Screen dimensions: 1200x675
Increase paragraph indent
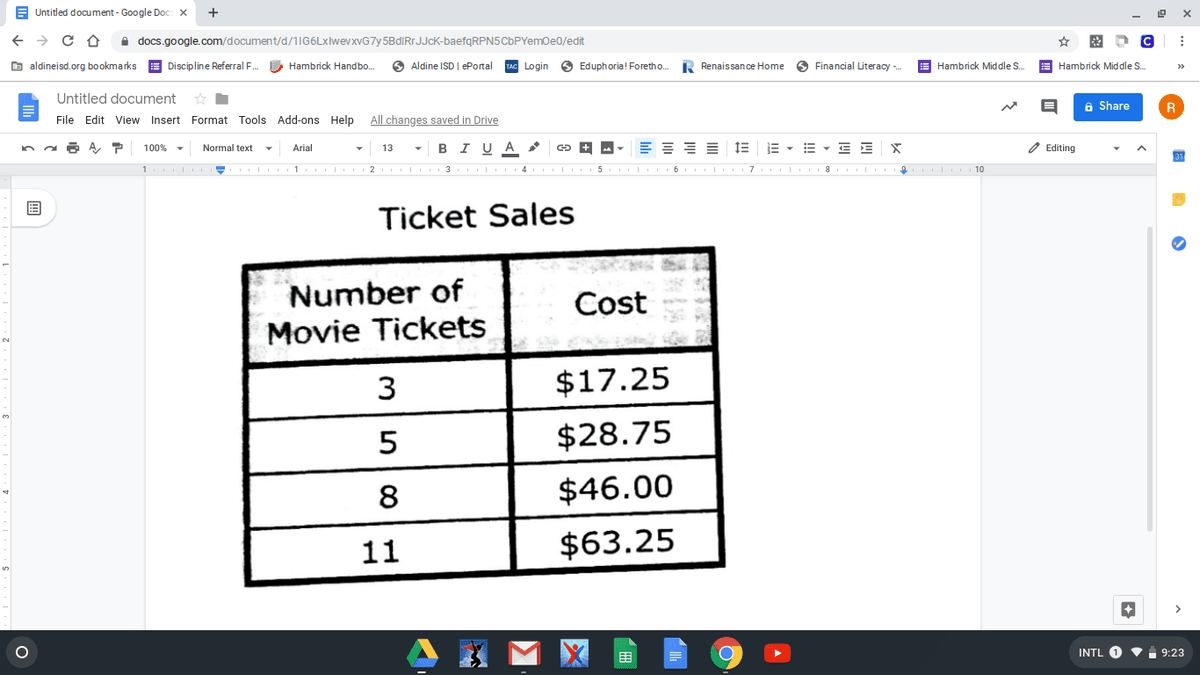coord(867,148)
